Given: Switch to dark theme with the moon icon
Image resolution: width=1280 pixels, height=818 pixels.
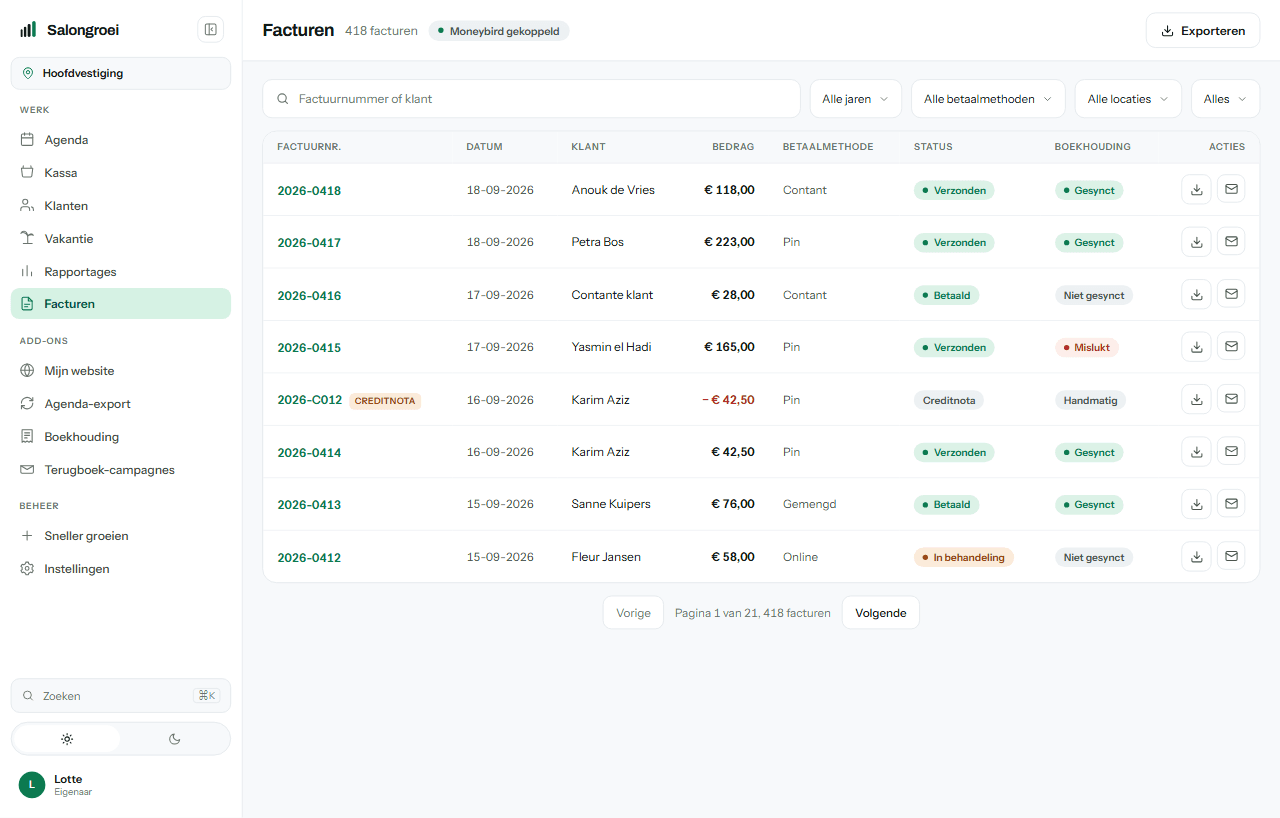Looking at the screenshot, I should click(x=174, y=739).
